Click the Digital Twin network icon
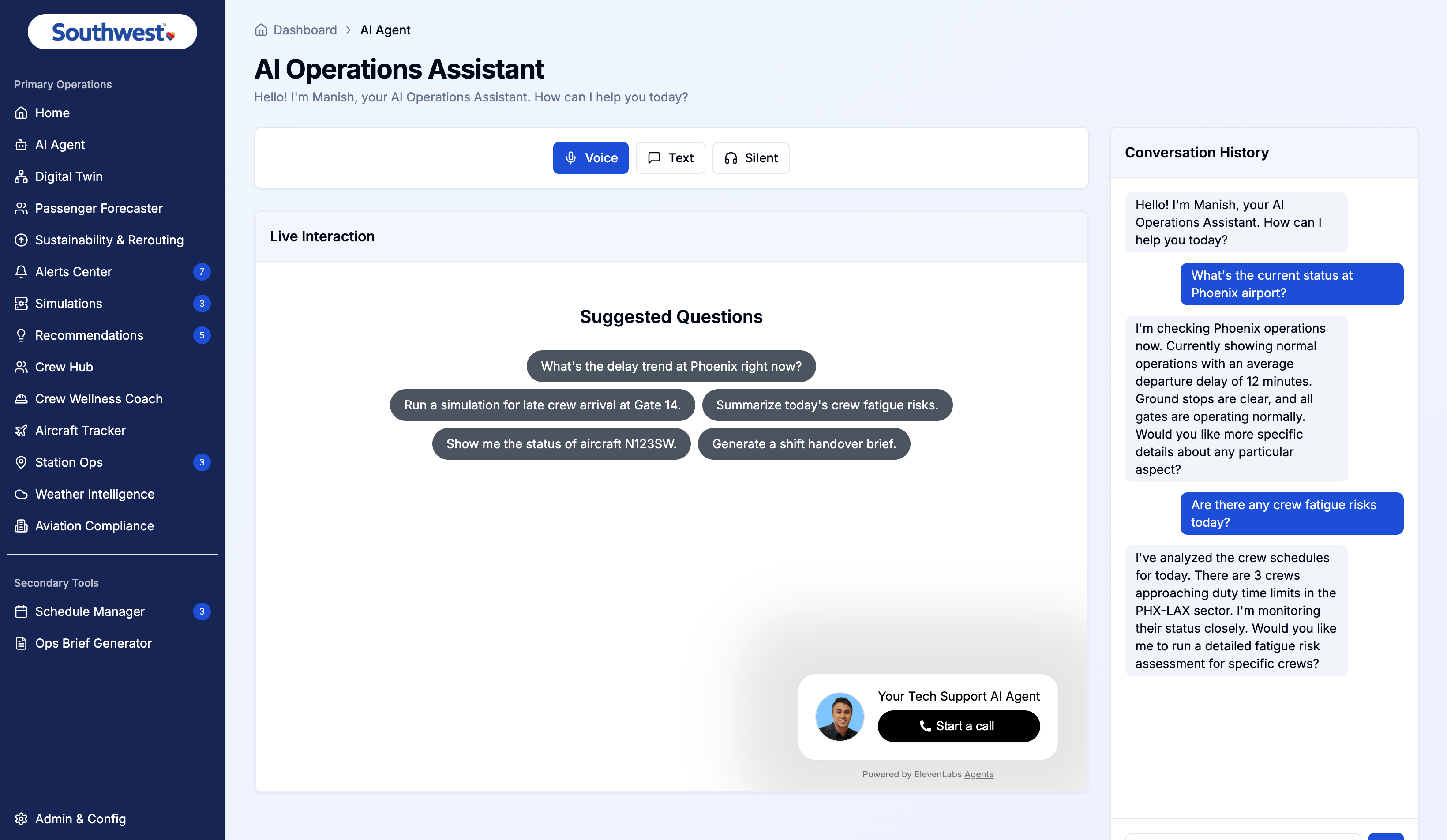The width and height of the screenshot is (1447, 840). click(x=21, y=176)
